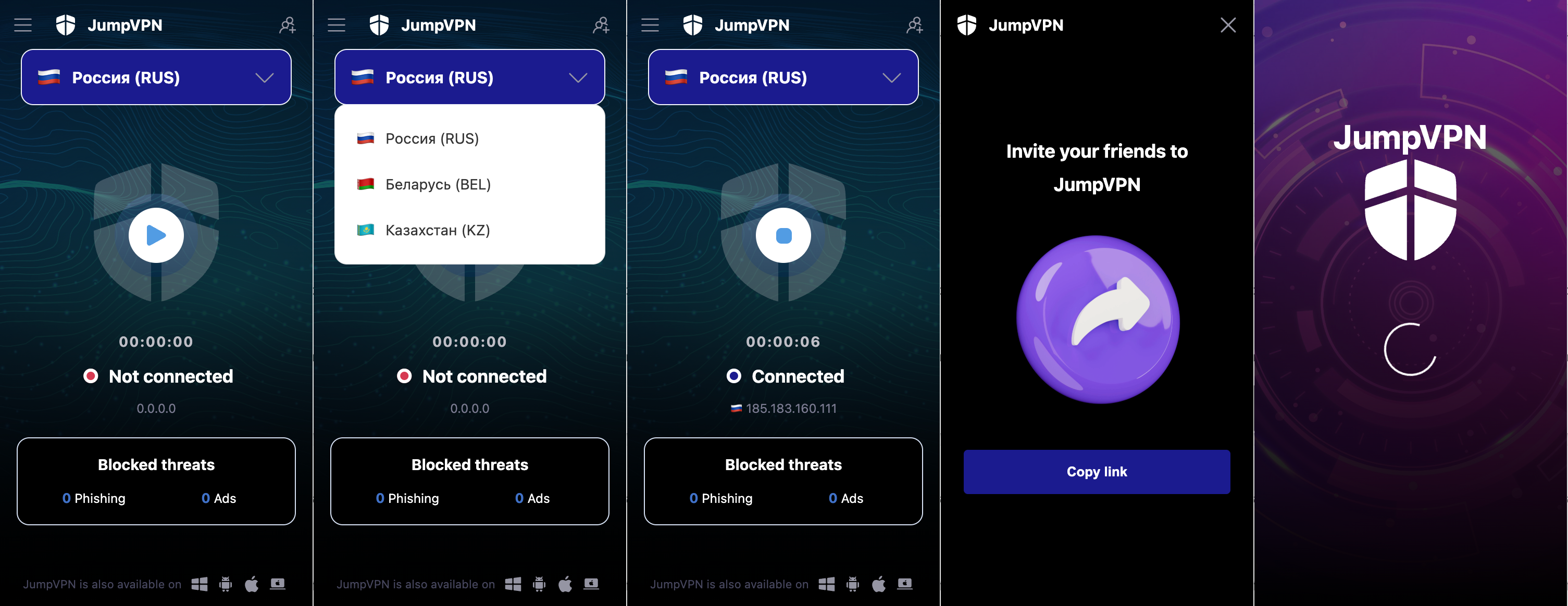Click the Android platform icon in second panel footer
The height and width of the screenshot is (606, 1568).
[539, 584]
